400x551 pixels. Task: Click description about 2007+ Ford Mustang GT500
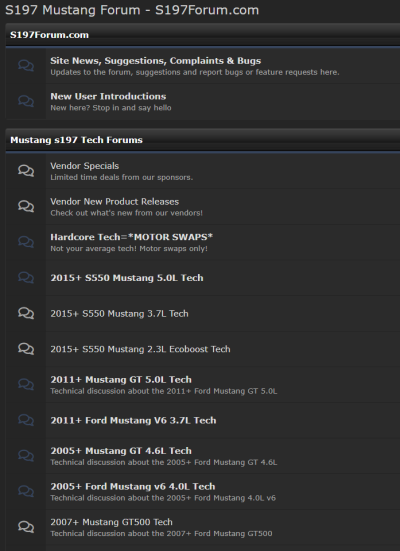coord(161,533)
